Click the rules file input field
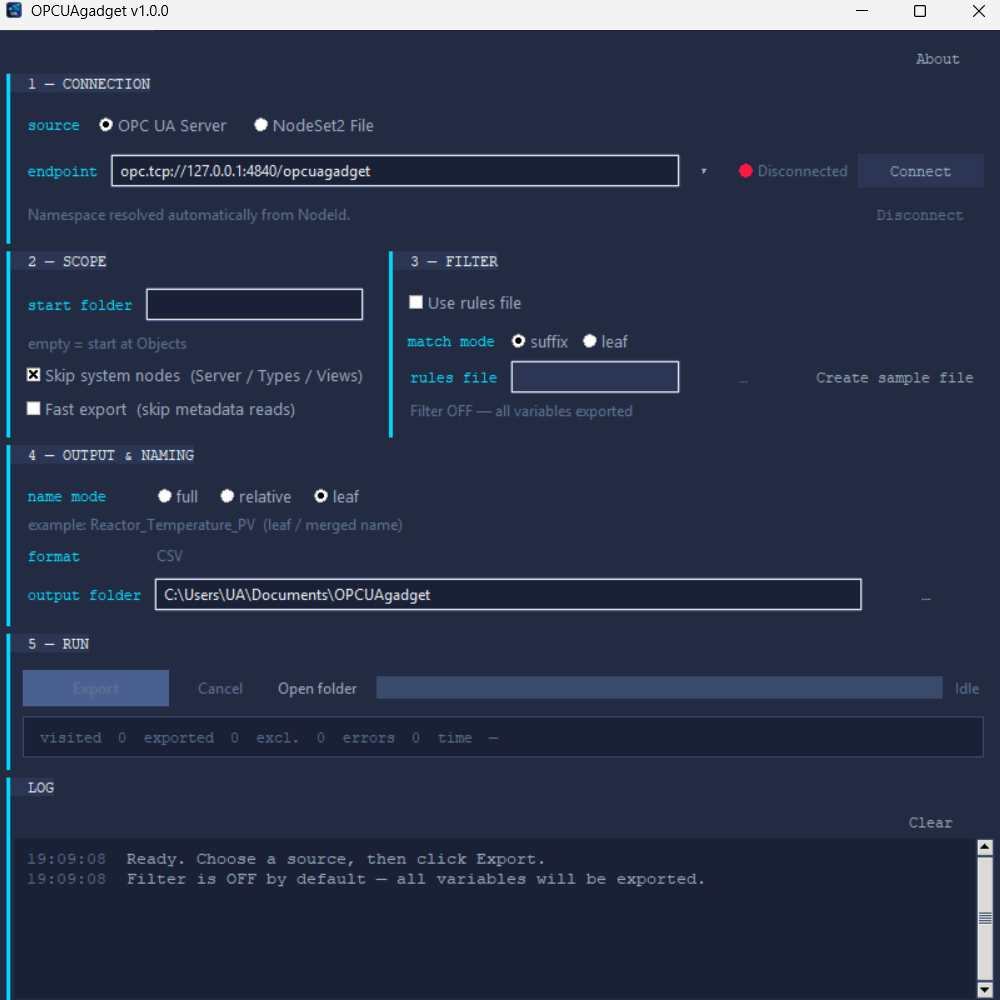The image size is (1000, 1000). [594, 377]
